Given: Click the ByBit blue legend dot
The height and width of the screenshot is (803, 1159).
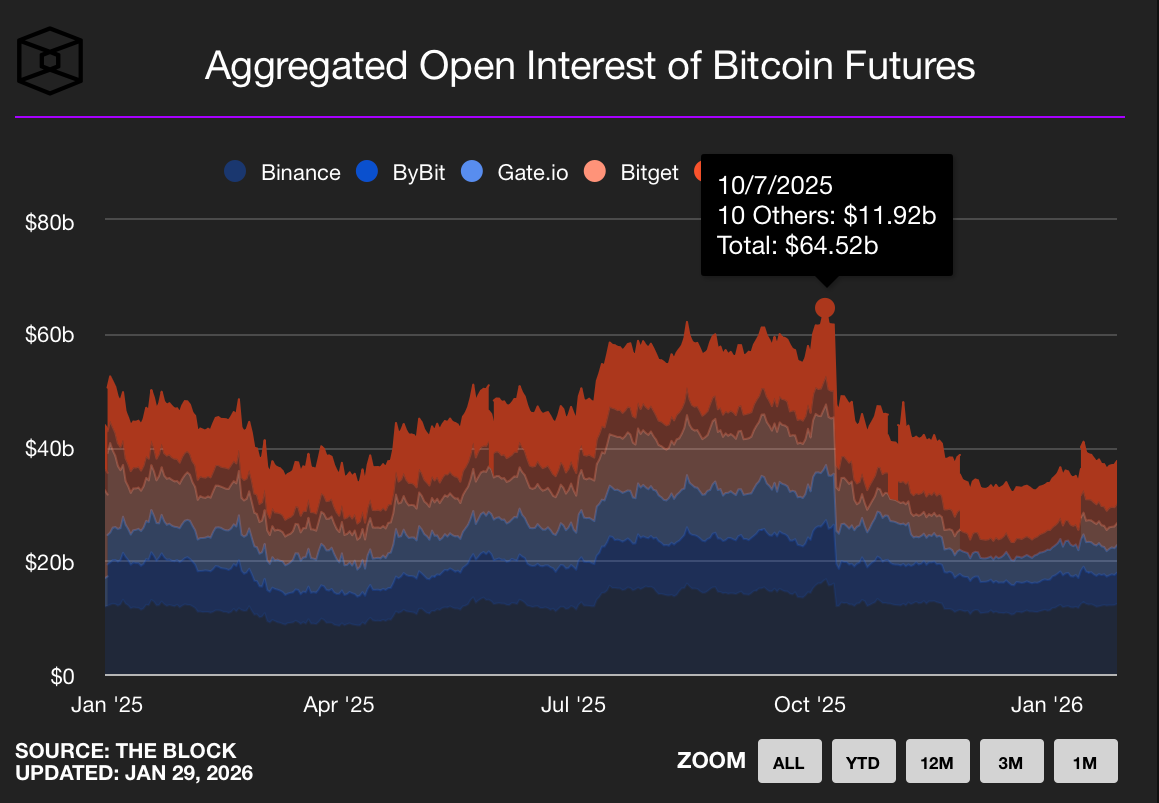Looking at the screenshot, I should pyautogui.click(x=367, y=172).
